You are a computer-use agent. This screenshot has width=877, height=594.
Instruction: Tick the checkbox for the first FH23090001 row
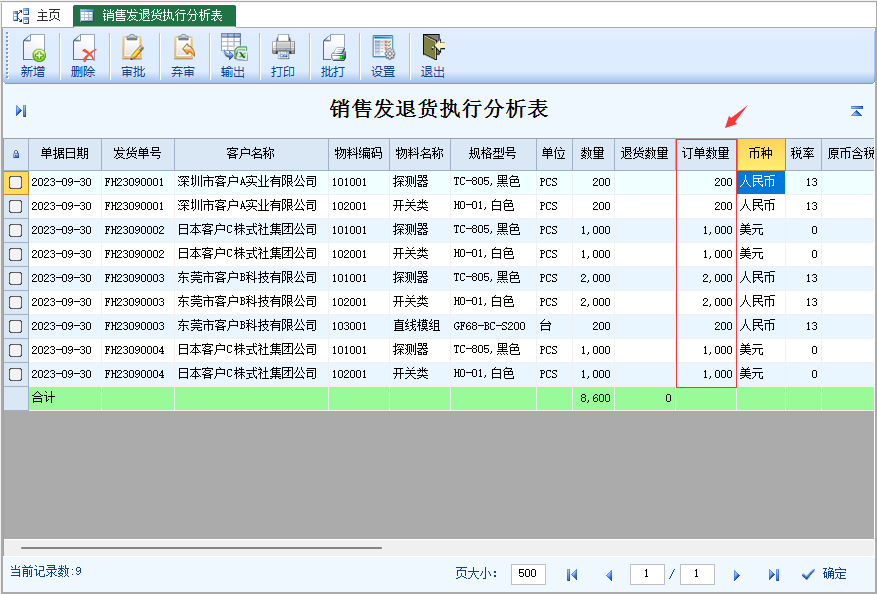point(16,182)
